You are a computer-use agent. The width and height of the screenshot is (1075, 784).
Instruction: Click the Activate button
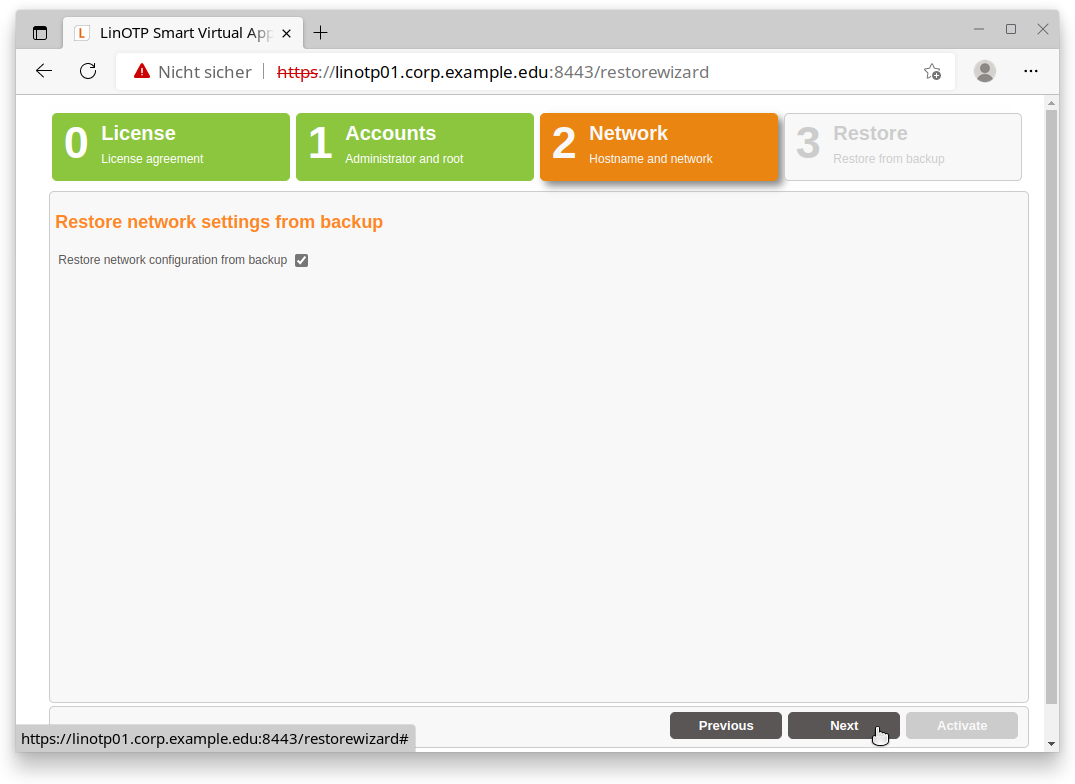pyautogui.click(x=962, y=726)
